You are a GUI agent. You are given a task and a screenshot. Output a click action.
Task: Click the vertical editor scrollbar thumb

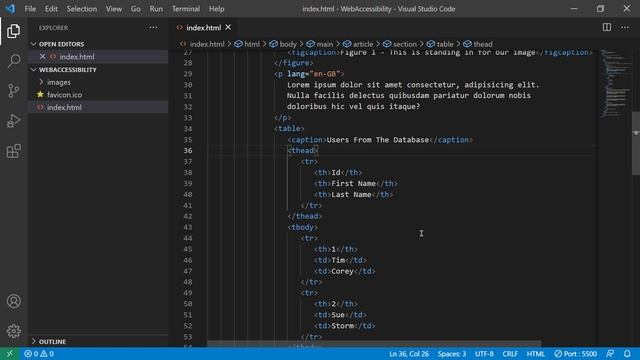tap(636, 143)
